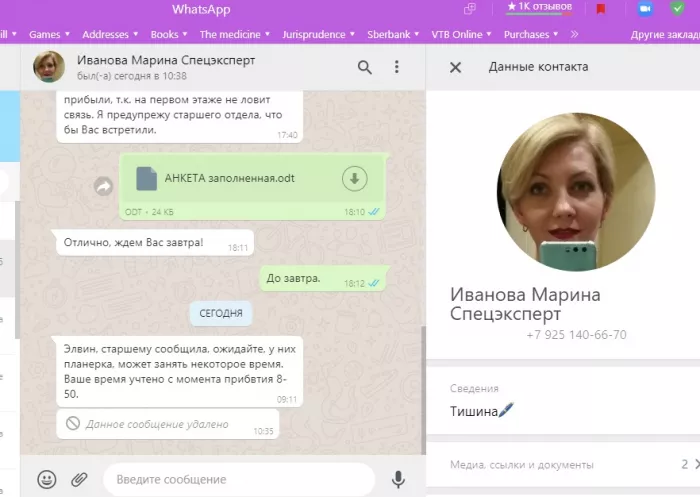700x497 pixels.
Task: Expand the Purchases bookmarks folder
Action: [x=531, y=34]
